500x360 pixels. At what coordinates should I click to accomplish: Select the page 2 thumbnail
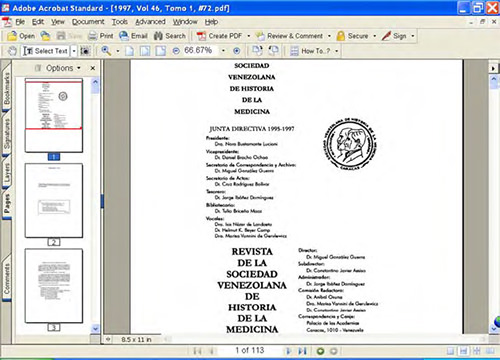pos(54,200)
